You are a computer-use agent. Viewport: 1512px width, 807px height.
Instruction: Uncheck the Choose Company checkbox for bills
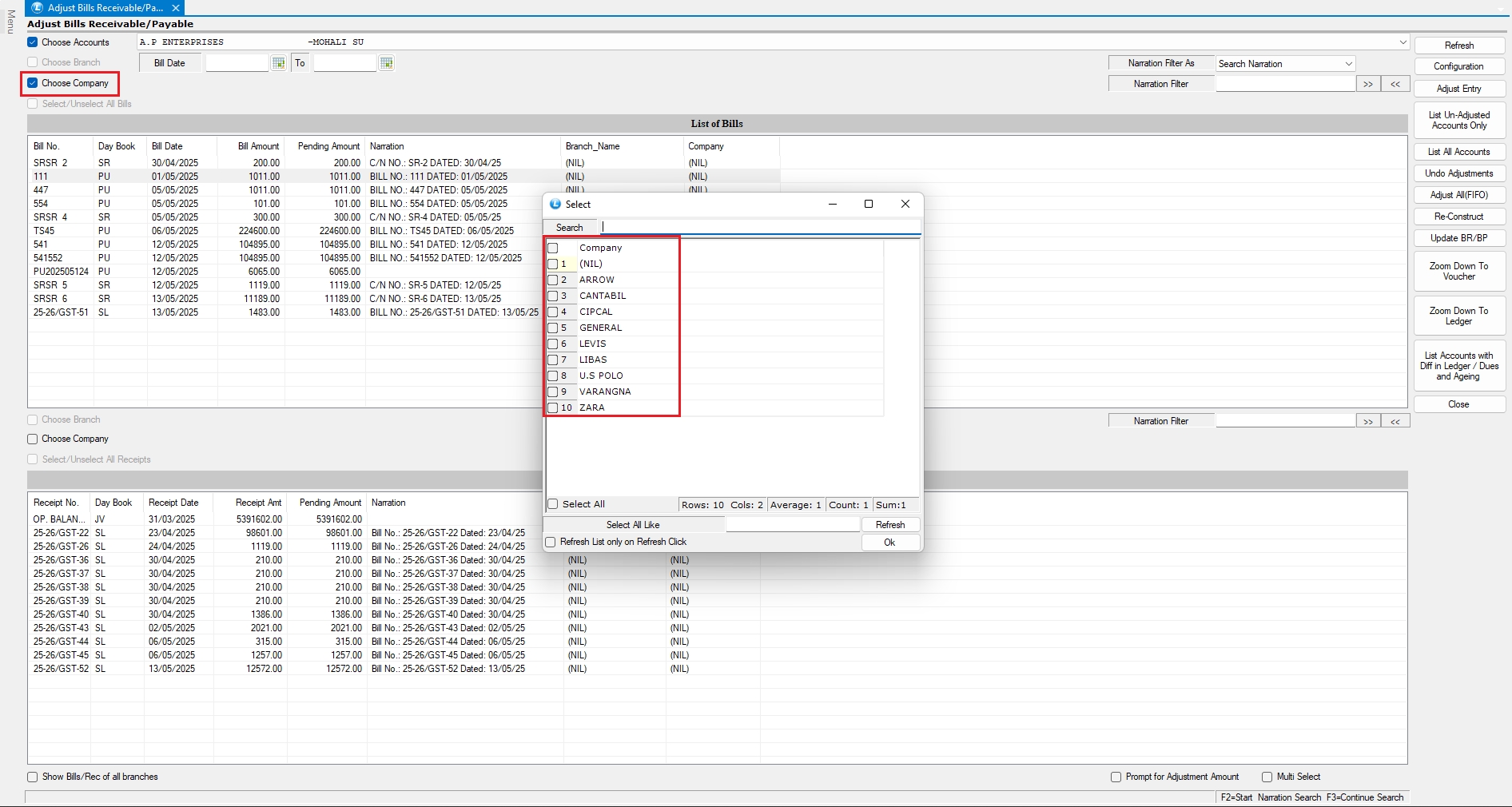coord(33,83)
